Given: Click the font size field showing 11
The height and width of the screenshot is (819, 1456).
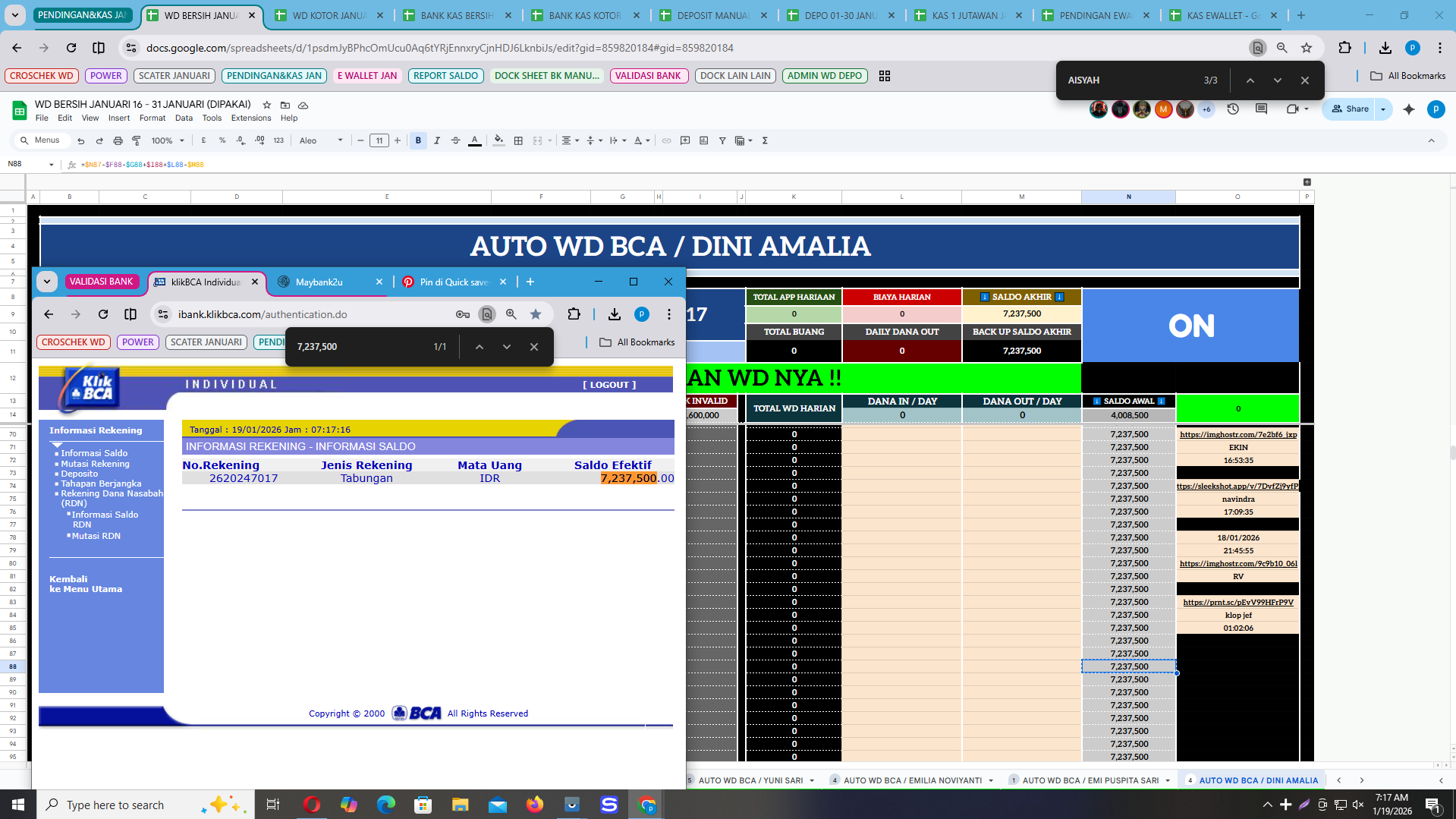Looking at the screenshot, I should pyautogui.click(x=379, y=140).
